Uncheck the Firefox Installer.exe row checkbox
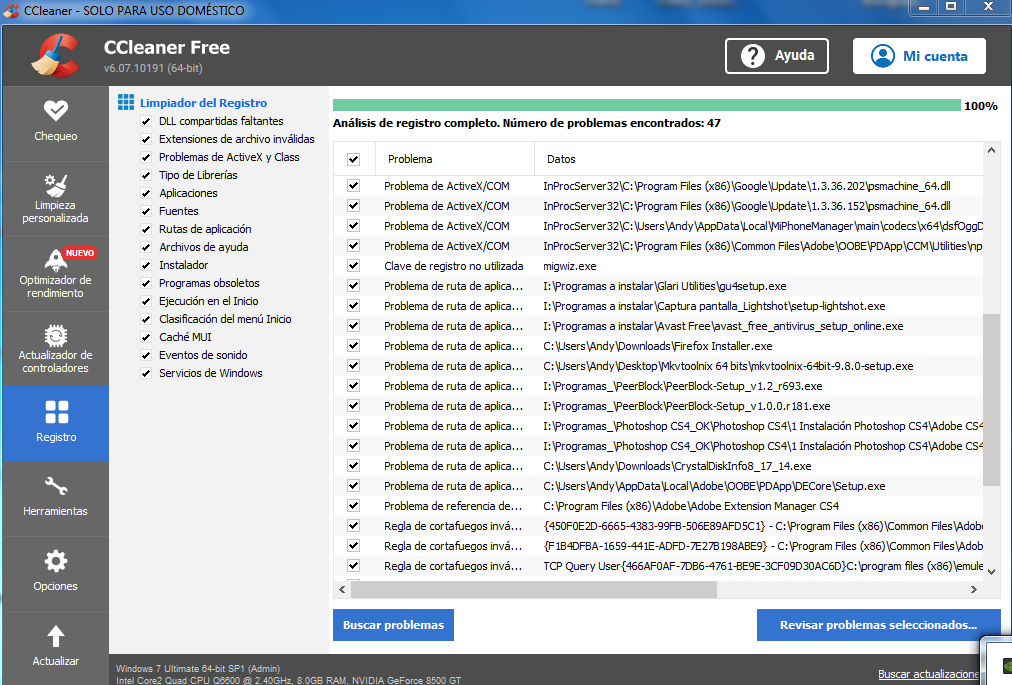 point(353,346)
